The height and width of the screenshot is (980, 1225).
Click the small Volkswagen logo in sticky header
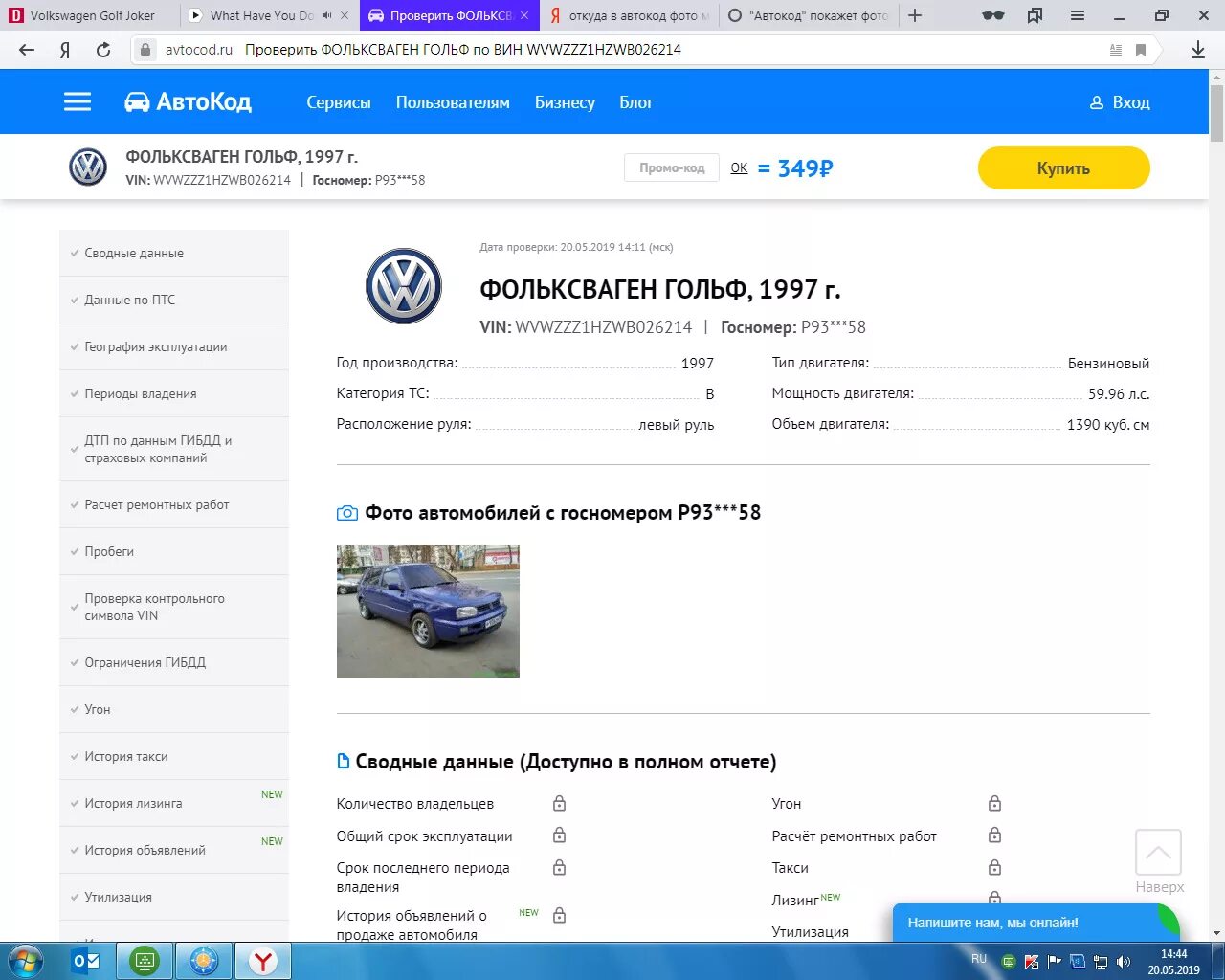point(88,167)
